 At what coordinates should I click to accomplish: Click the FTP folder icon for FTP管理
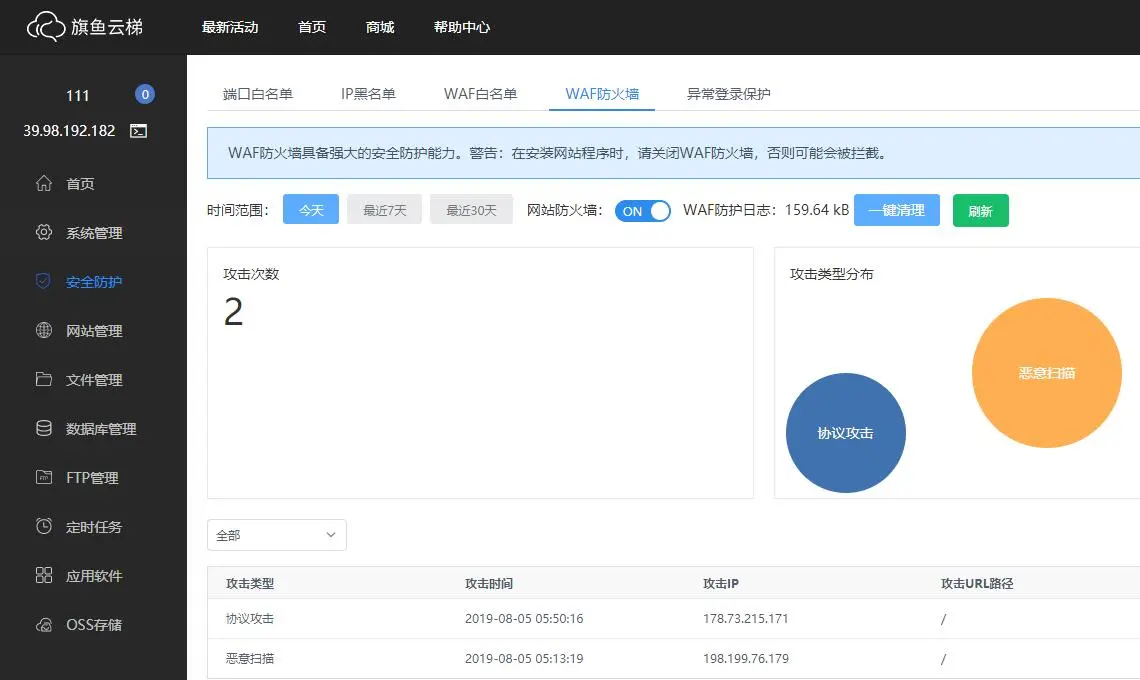coord(44,477)
